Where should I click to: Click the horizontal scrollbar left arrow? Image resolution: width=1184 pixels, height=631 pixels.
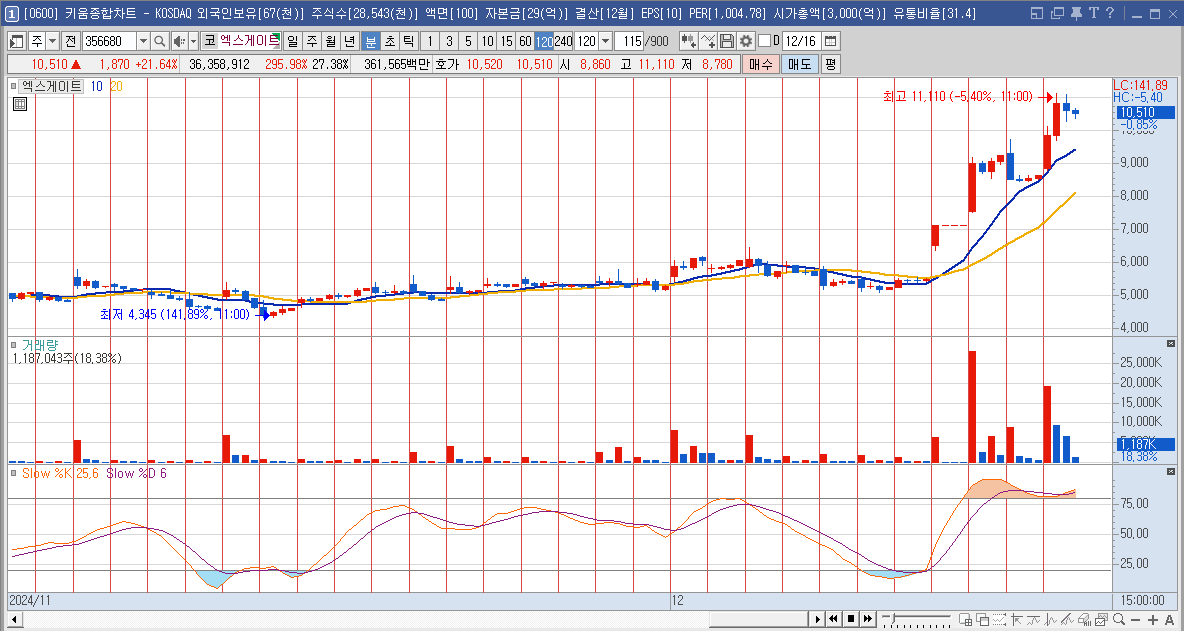pos(13,619)
